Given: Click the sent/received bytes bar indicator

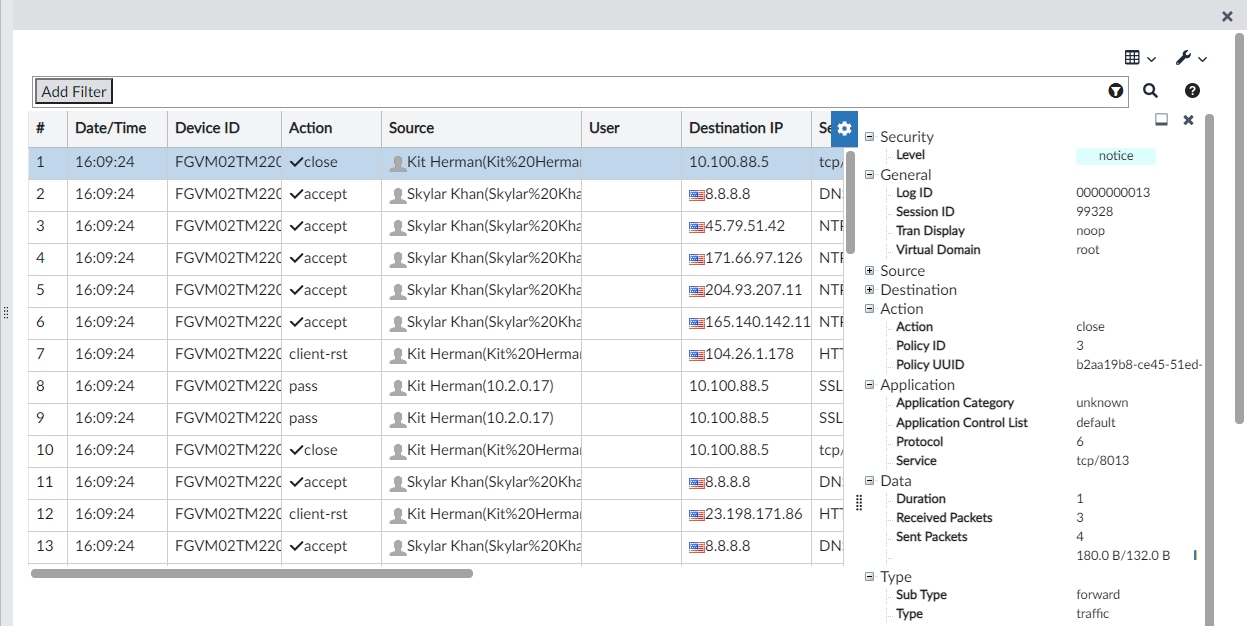Looking at the screenshot, I should click(1196, 555).
